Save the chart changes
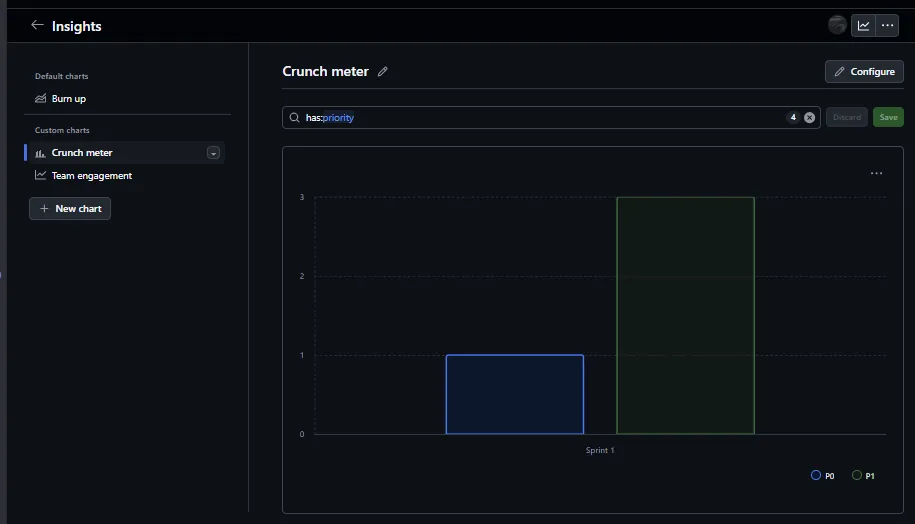Viewport: 915px width, 524px height. (x=887, y=118)
